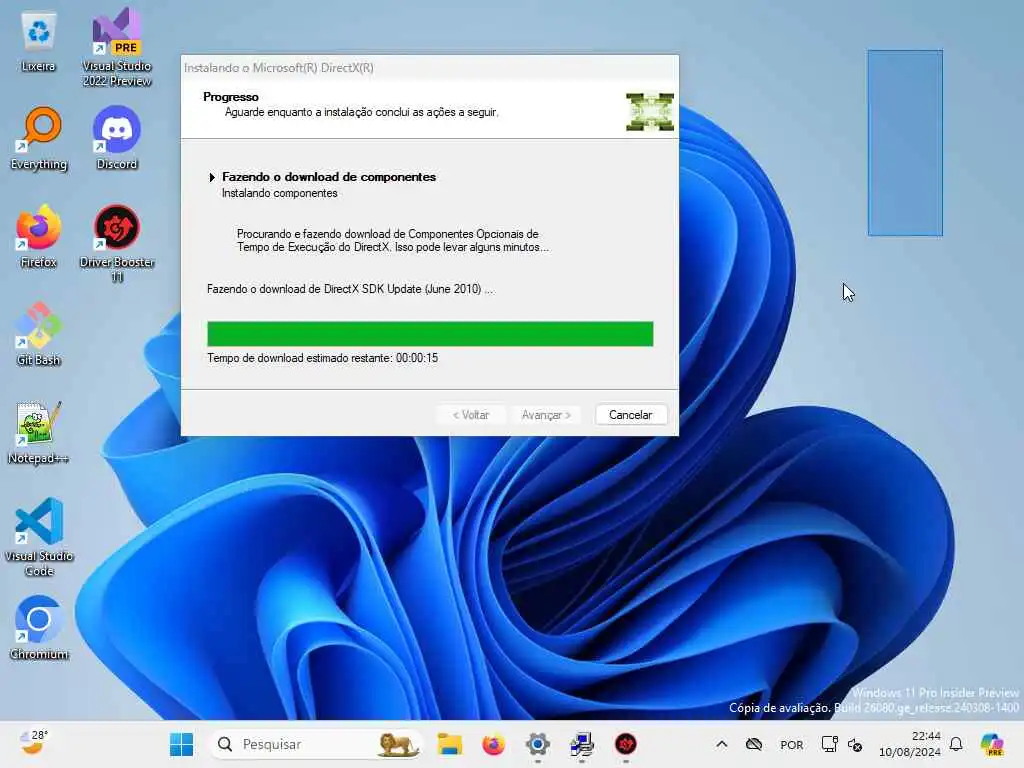Click the Pesquisar taskbar search field

tap(316, 744)
